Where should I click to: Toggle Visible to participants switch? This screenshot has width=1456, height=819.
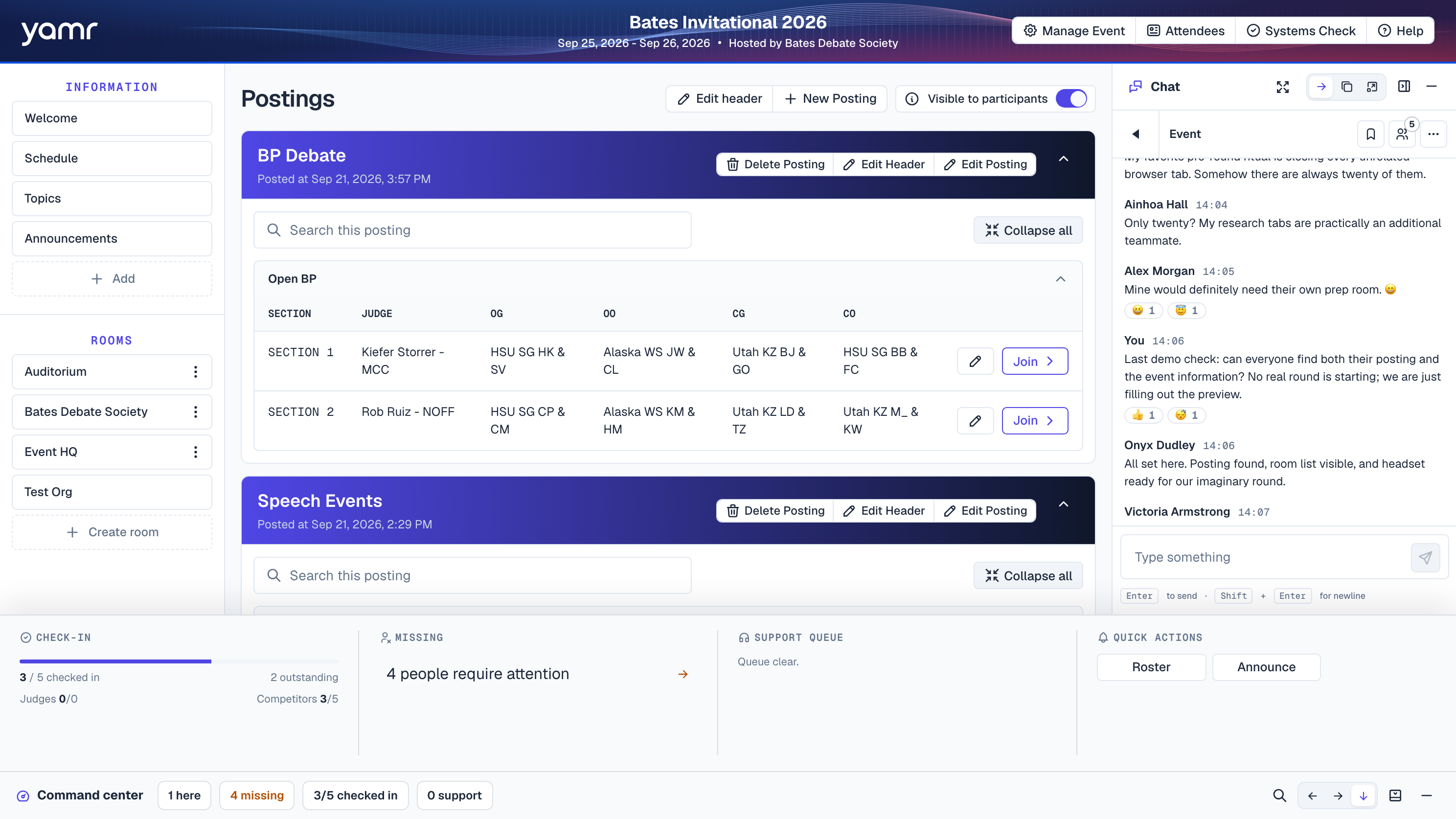click(1071, 99)
